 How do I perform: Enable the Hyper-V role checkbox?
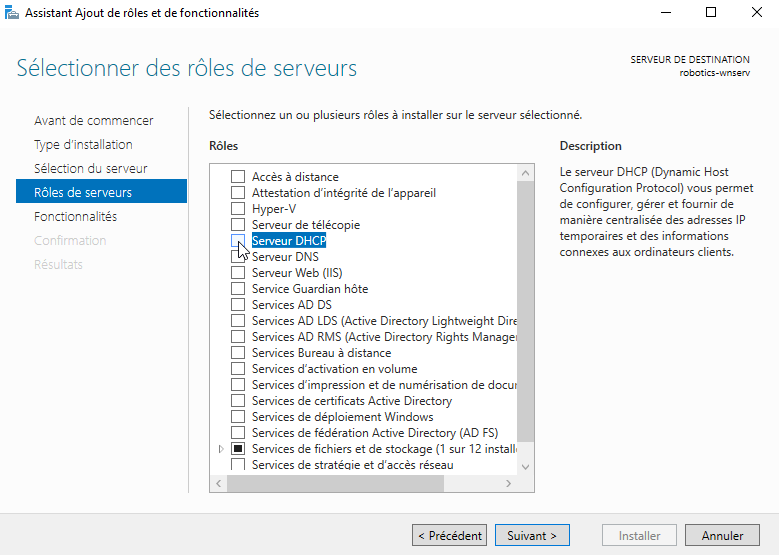238,209
